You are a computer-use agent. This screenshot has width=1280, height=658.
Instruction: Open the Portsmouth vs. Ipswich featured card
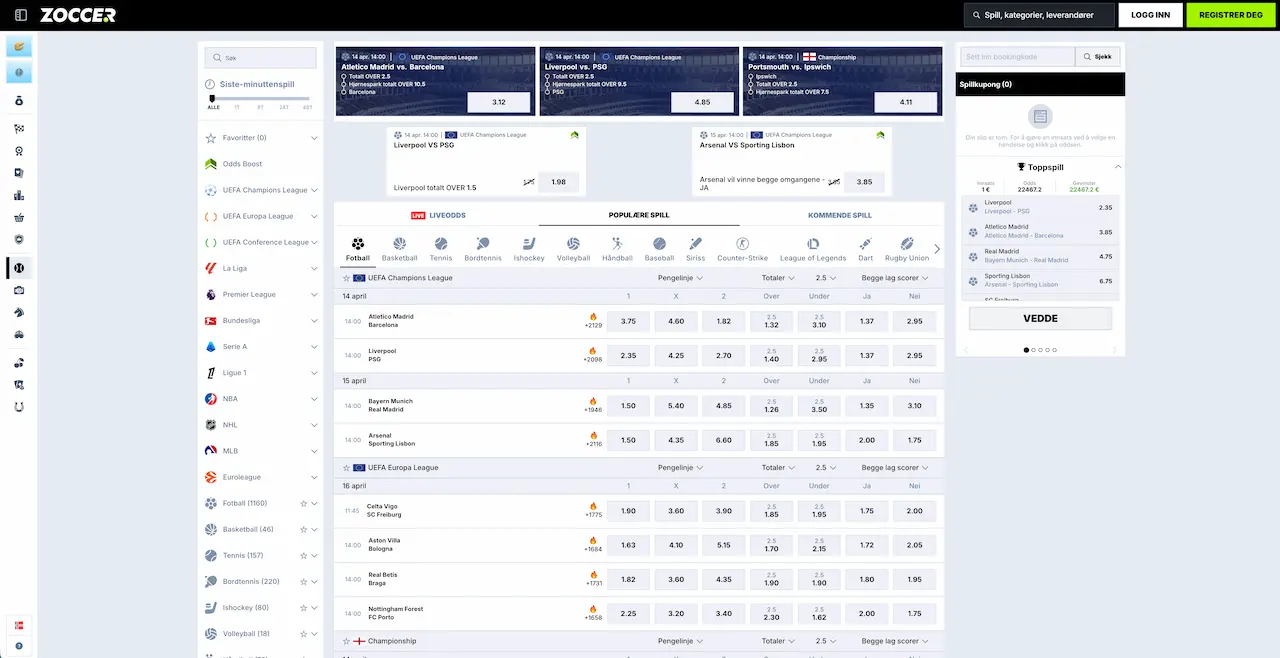coord(842,81)
